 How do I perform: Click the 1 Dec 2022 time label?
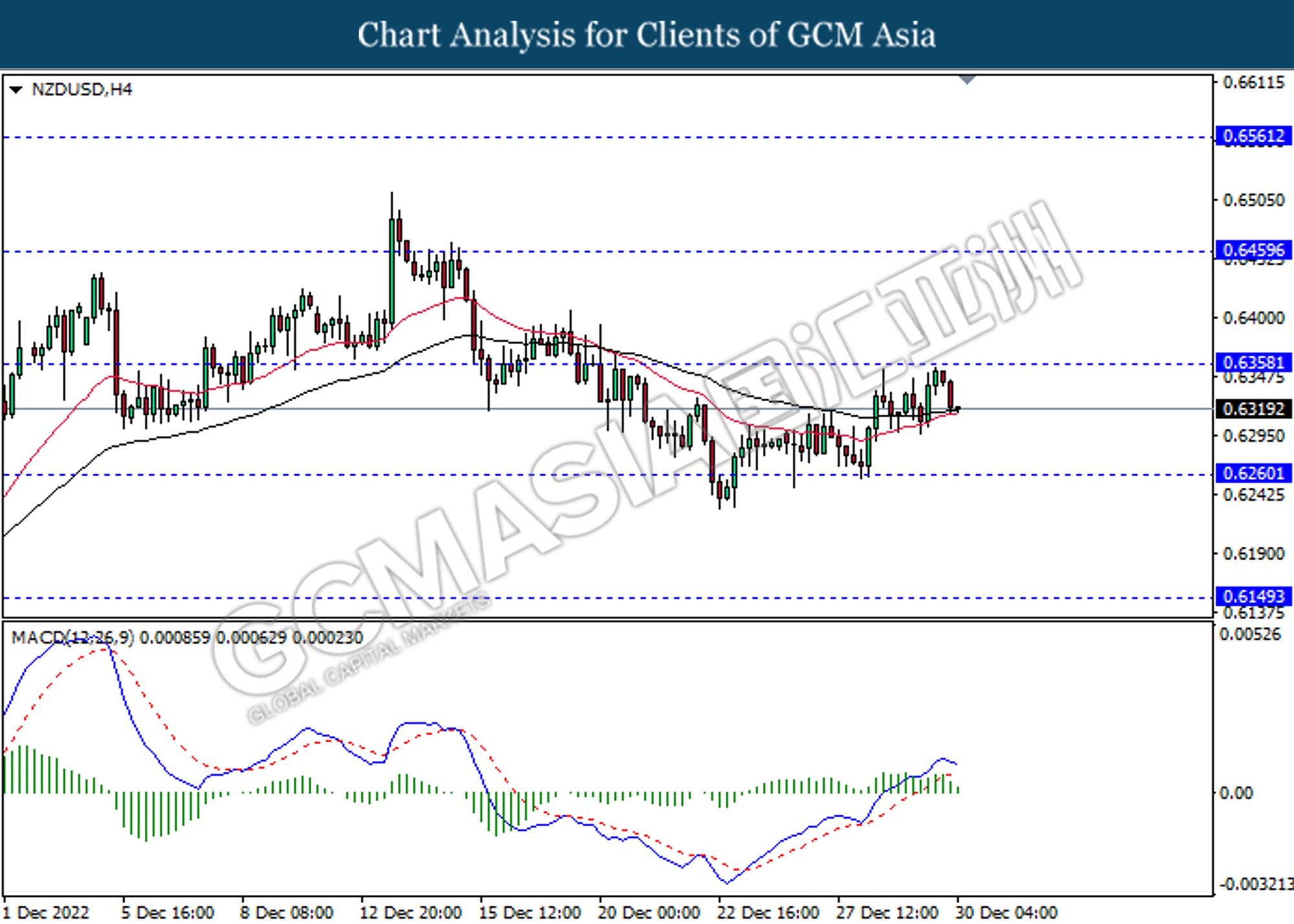click(45, 913)
